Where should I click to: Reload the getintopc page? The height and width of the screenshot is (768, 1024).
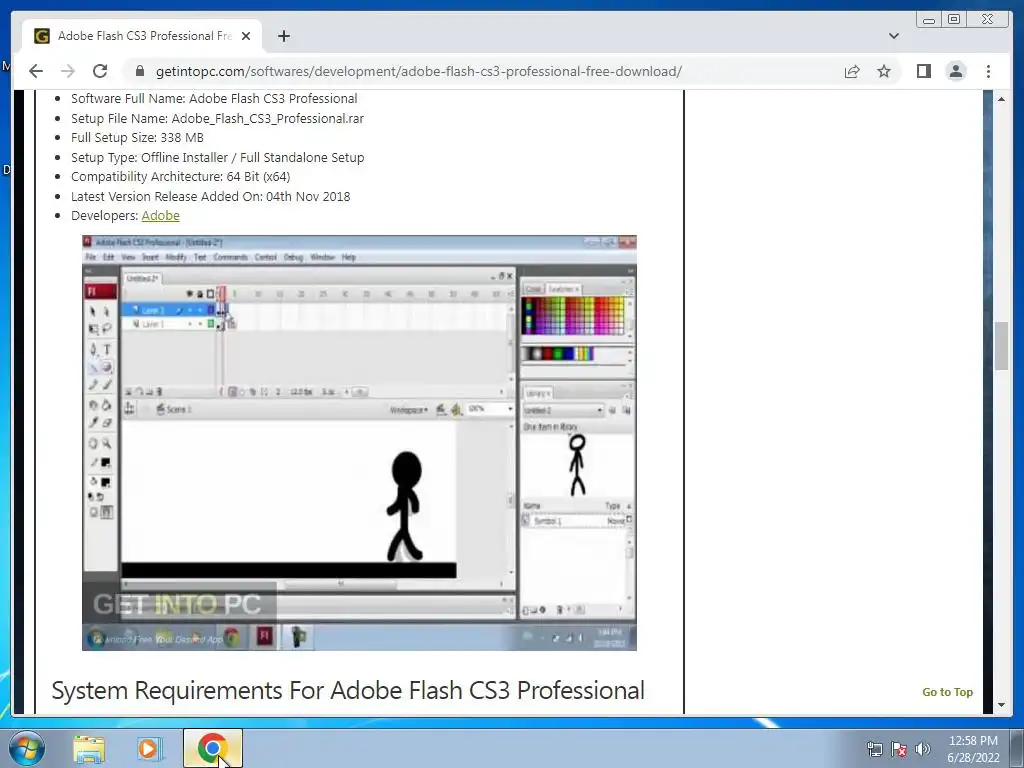[x=100, y=71]
